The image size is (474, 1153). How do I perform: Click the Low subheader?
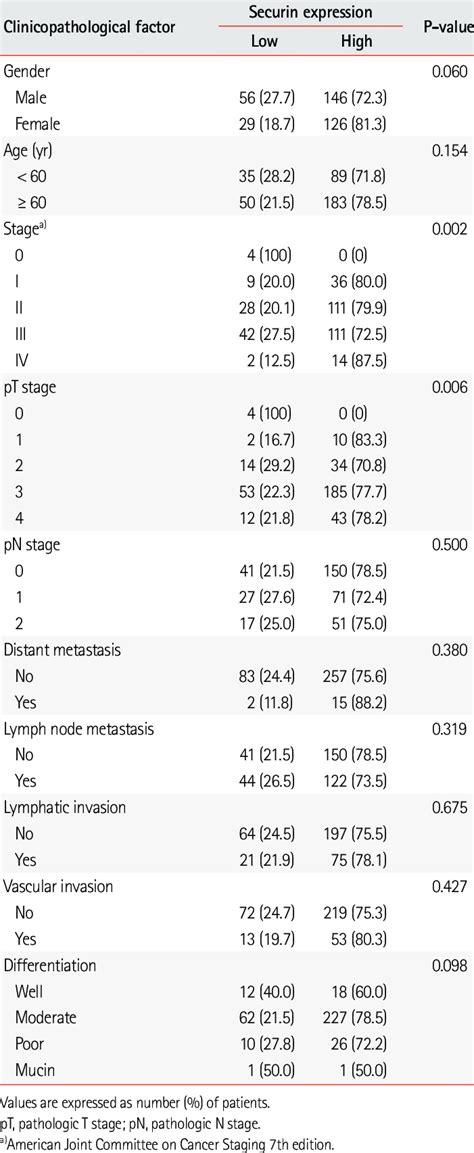click(265, 42)
